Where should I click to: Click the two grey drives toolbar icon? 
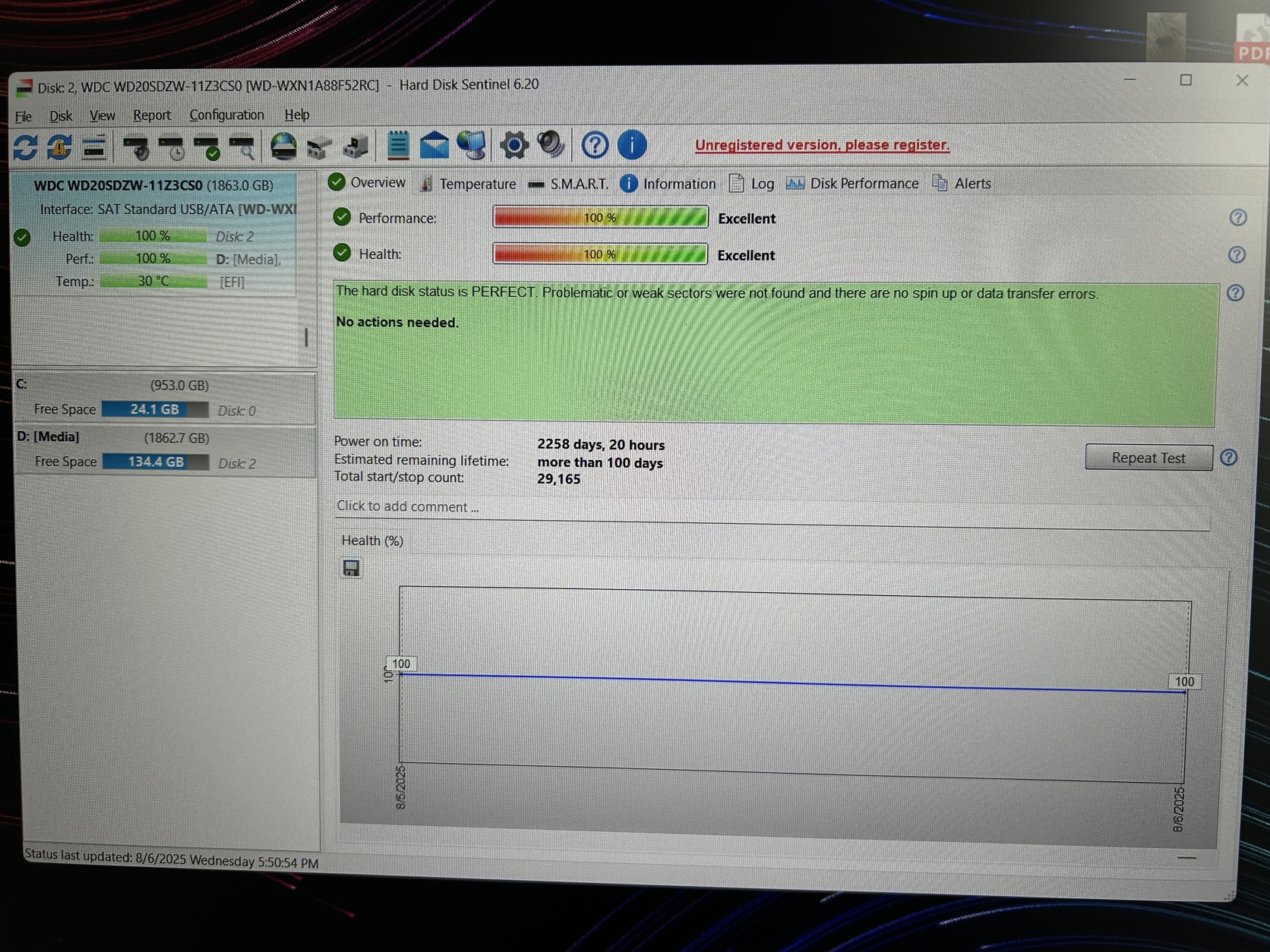[x=319, y=147]
